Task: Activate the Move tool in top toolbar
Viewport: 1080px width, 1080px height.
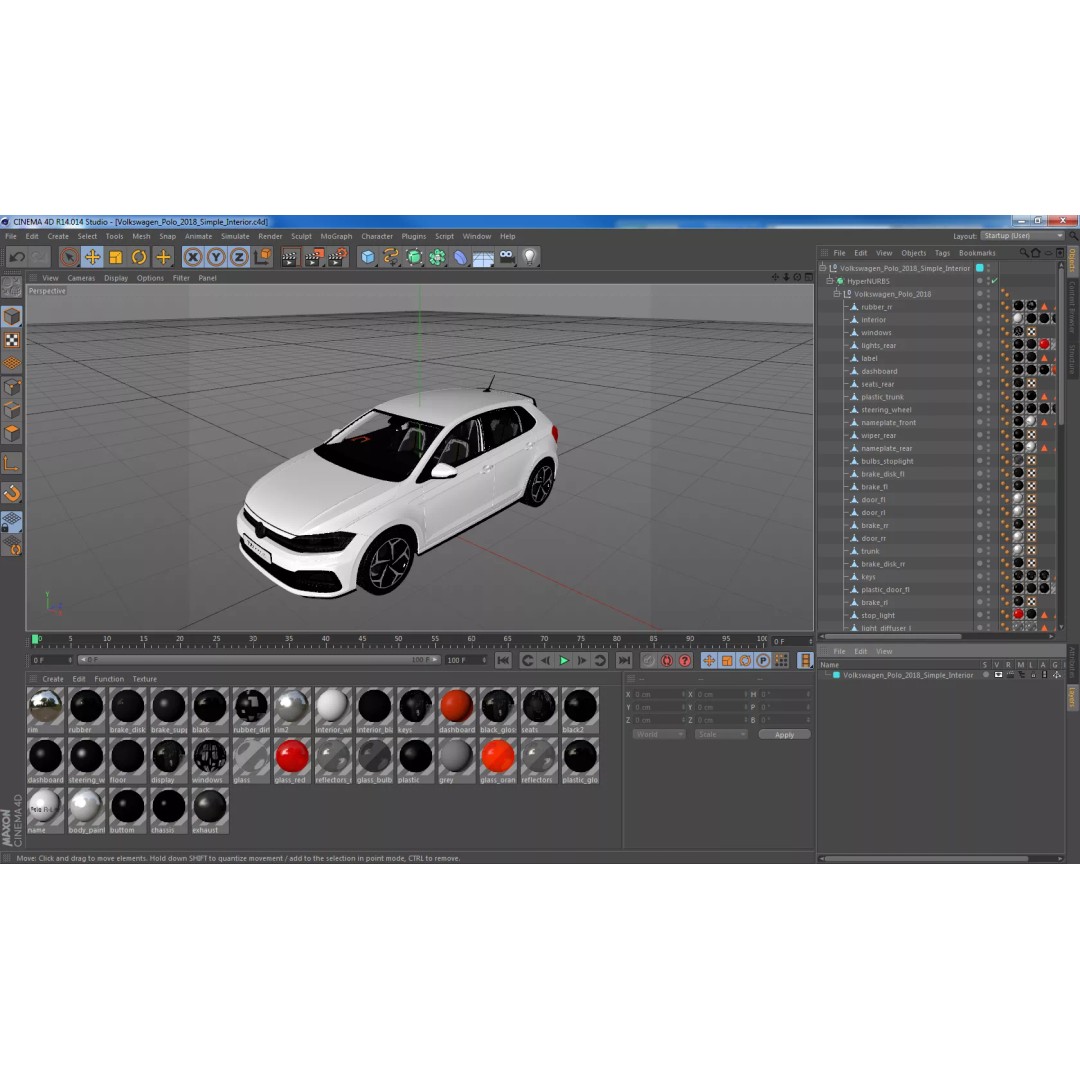Action: pos(92,257)
